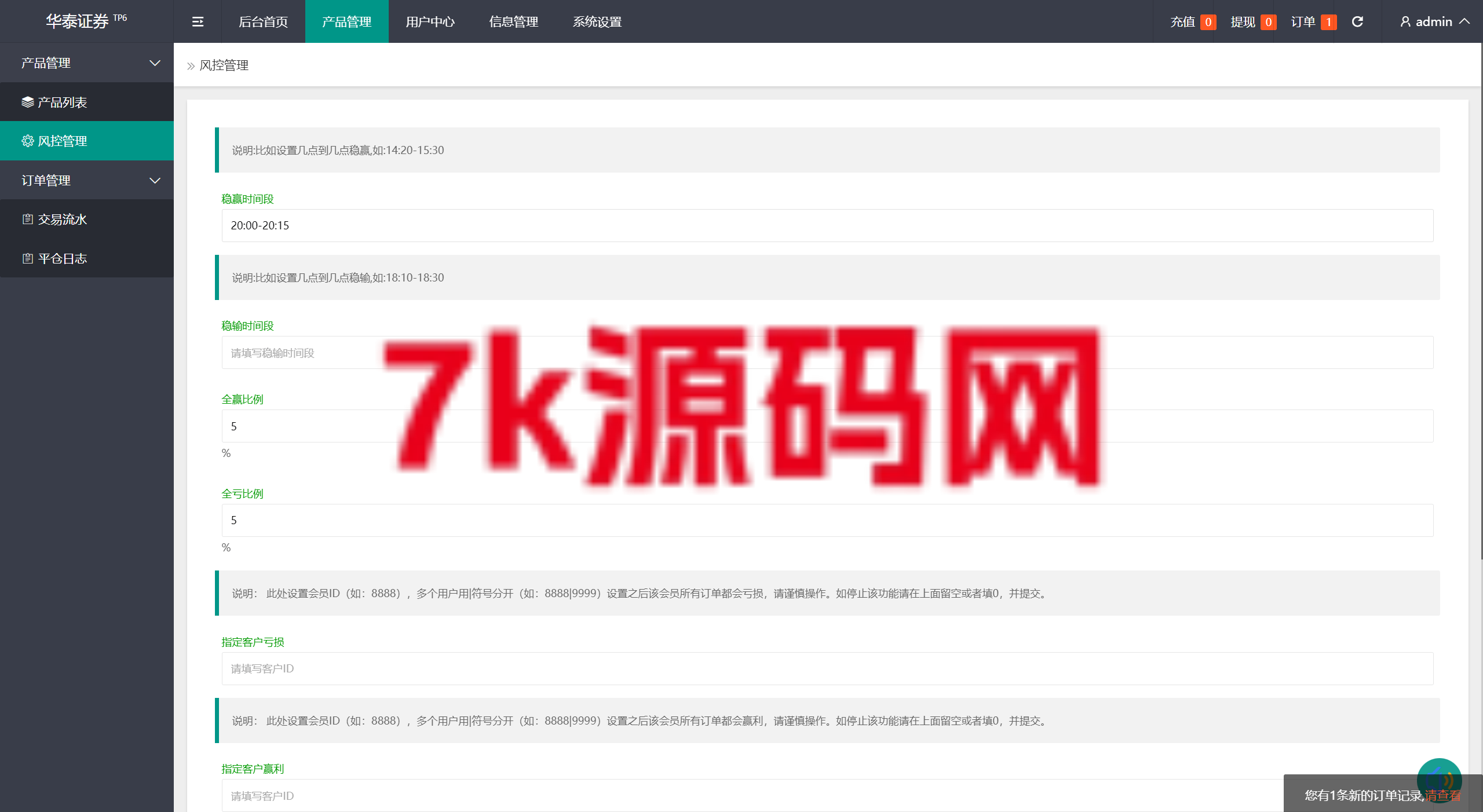Click the round sound notification icon
This screenshot has height=812, width=1483.
[1439, 780]
